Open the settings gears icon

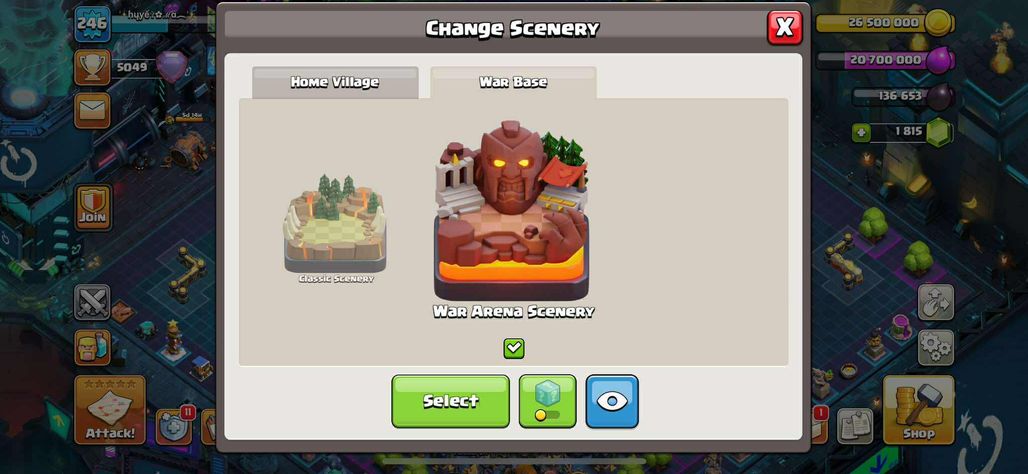936,347
